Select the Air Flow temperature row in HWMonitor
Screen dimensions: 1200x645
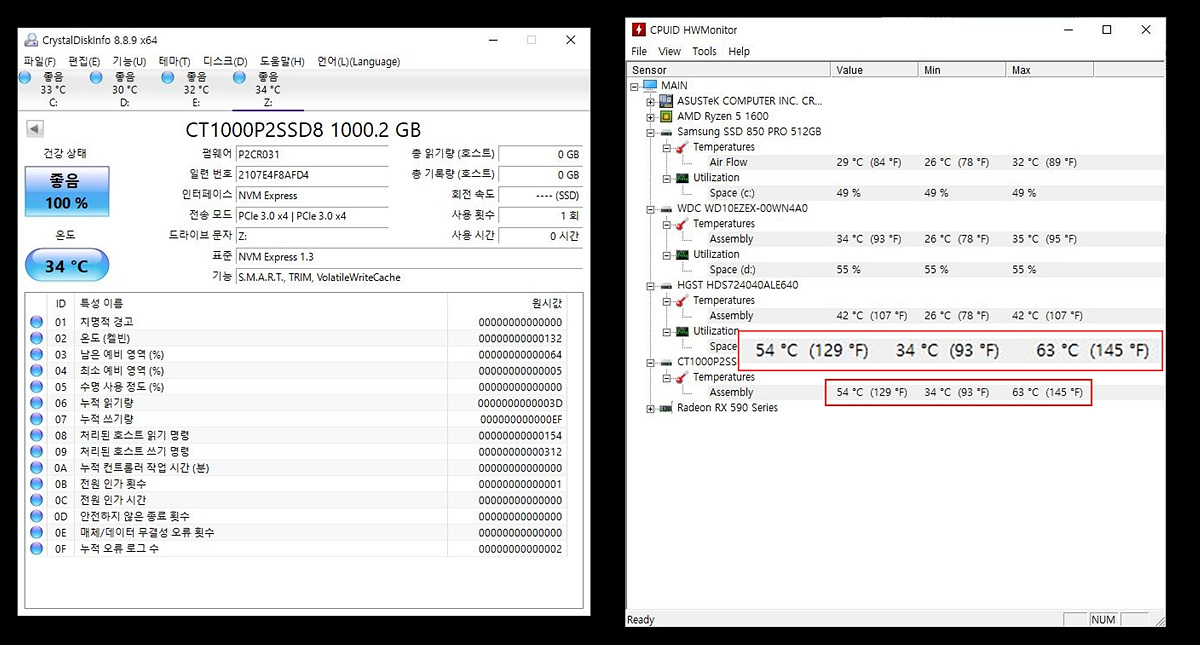(896, 162)
